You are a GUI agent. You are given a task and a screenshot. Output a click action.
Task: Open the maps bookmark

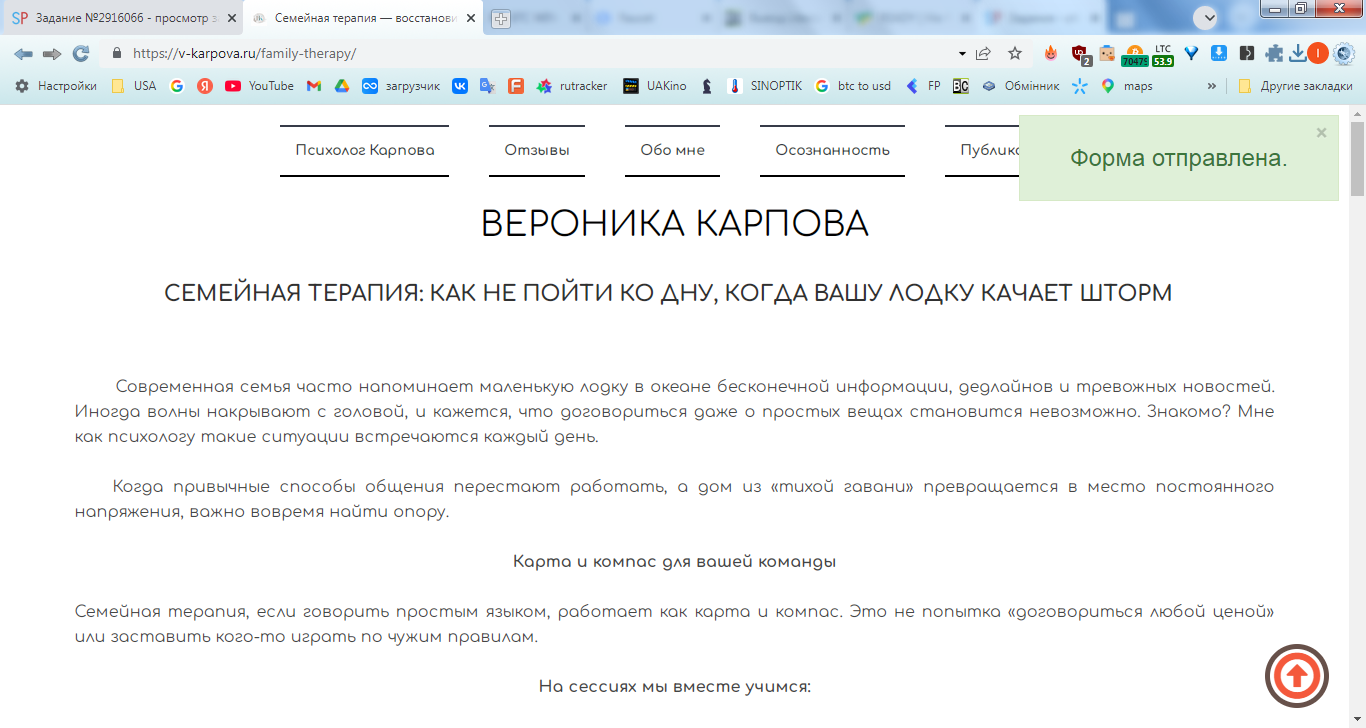1126,86
